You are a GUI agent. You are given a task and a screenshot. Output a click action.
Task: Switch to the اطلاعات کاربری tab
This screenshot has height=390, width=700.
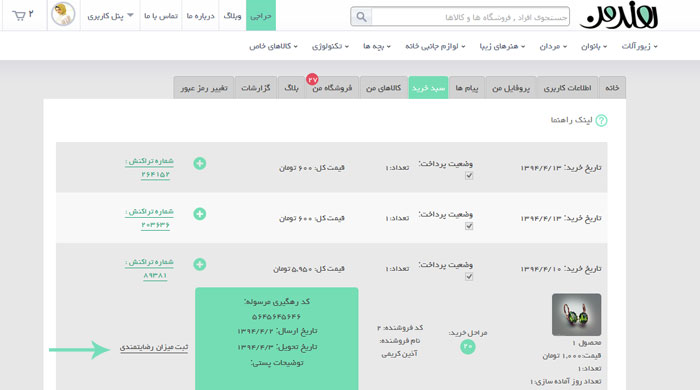tap(567, 87)
